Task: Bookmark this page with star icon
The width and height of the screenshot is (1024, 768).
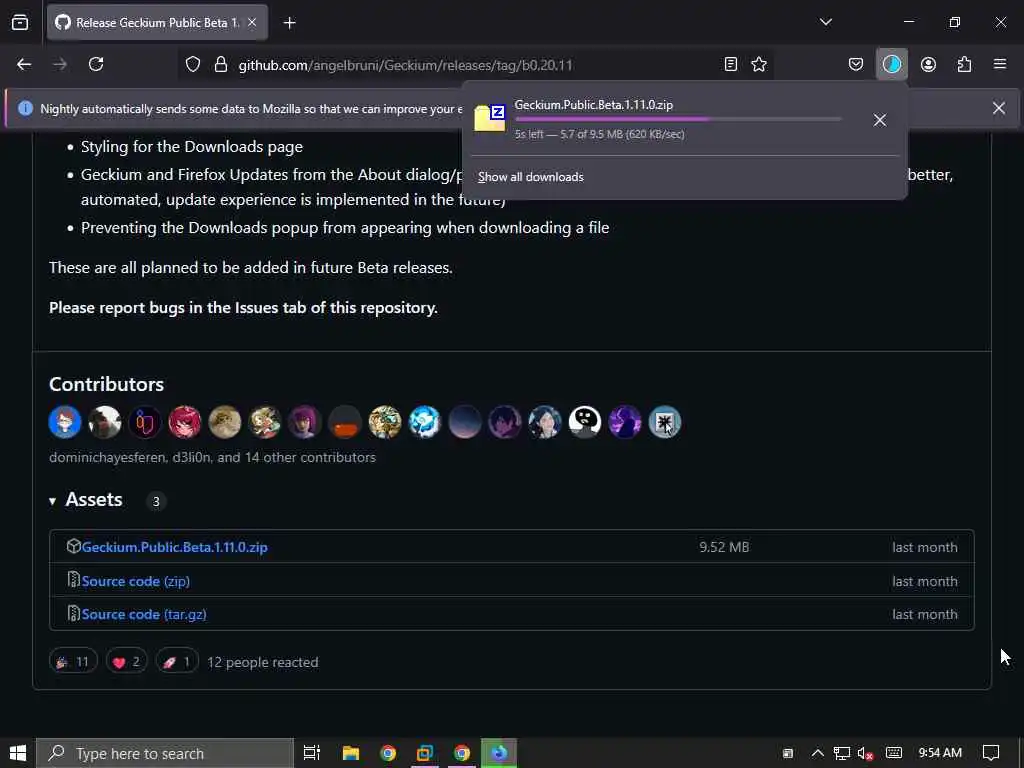Action: (x=759, y=64)
